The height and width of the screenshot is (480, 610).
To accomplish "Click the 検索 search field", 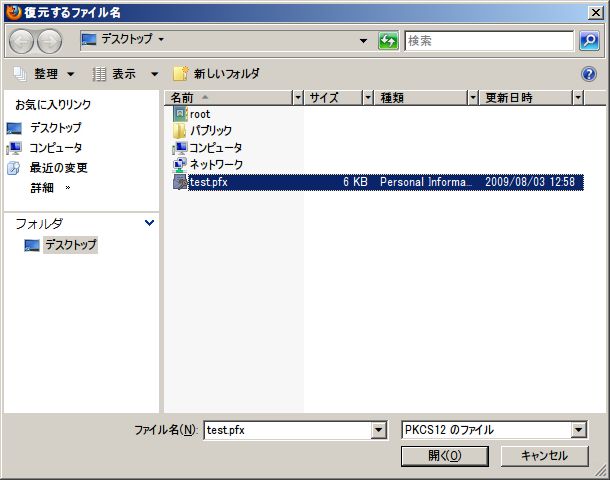I will point(489,40).
